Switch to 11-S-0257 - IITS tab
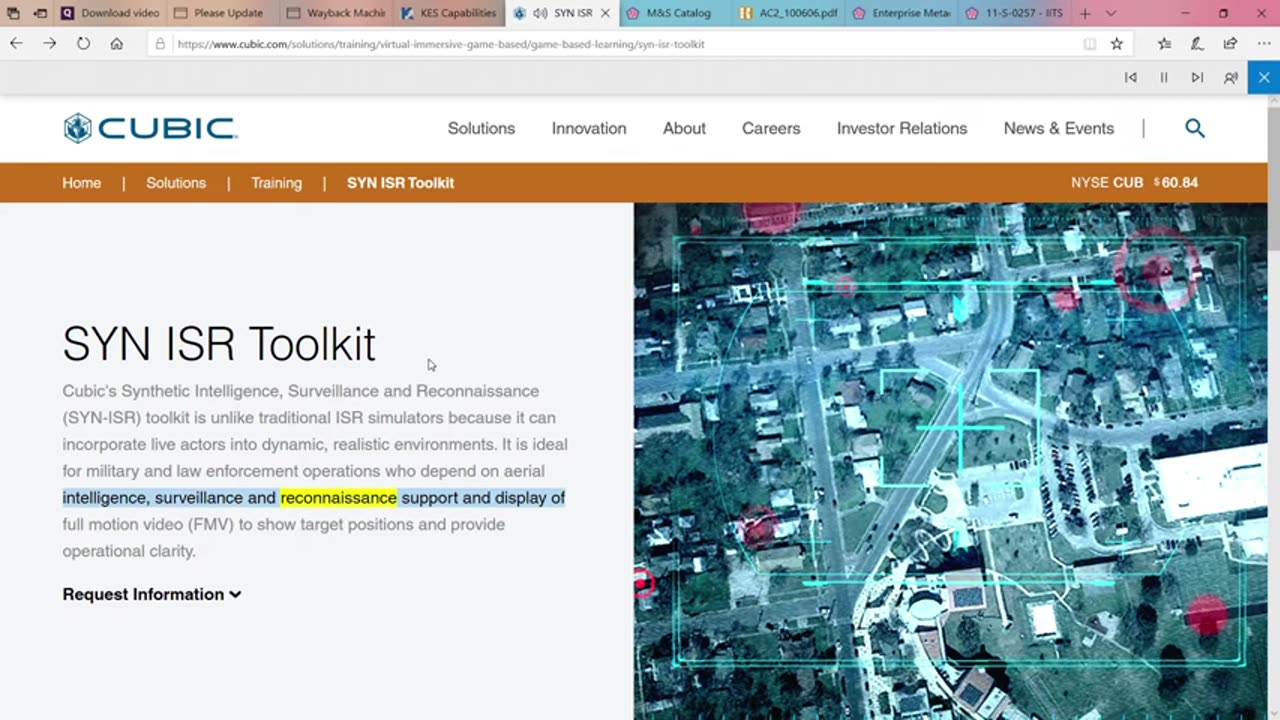 1014,13
